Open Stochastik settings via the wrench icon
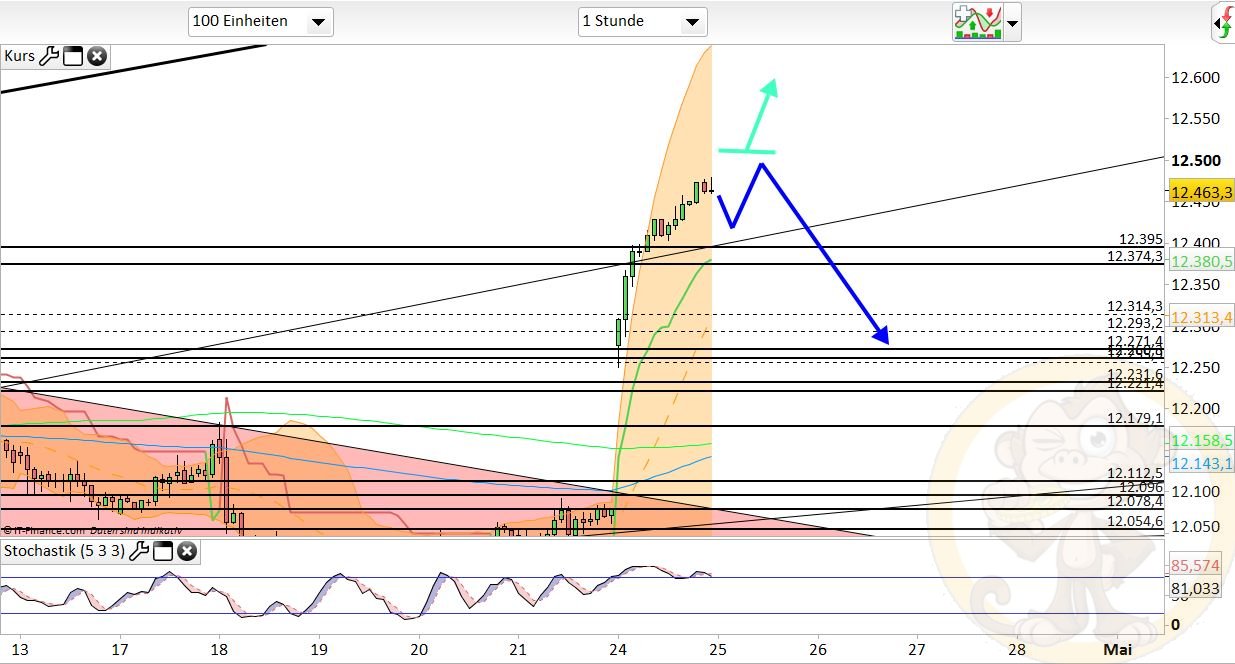 click(139, 551)
